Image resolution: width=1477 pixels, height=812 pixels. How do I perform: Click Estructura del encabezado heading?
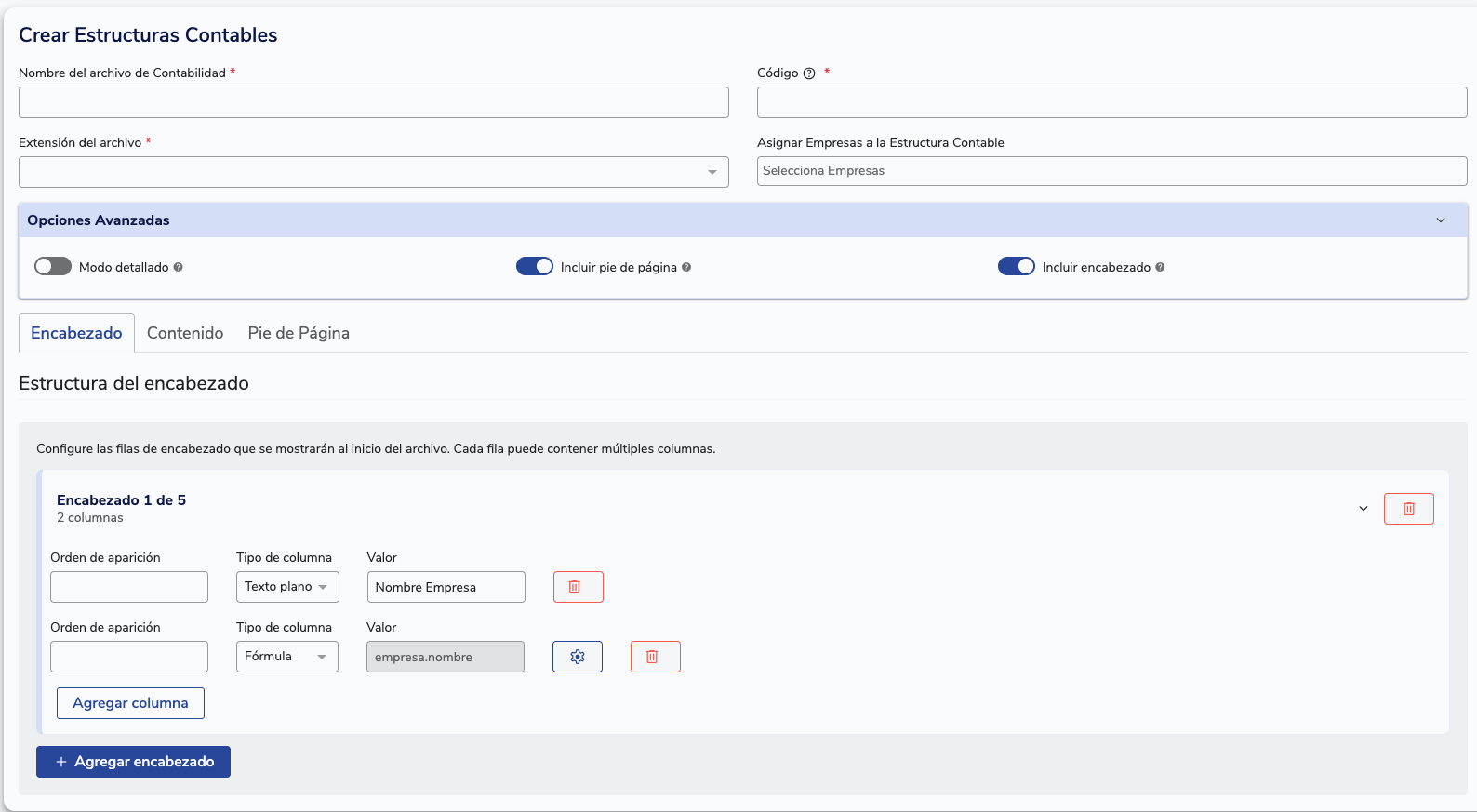coord(134,383)
